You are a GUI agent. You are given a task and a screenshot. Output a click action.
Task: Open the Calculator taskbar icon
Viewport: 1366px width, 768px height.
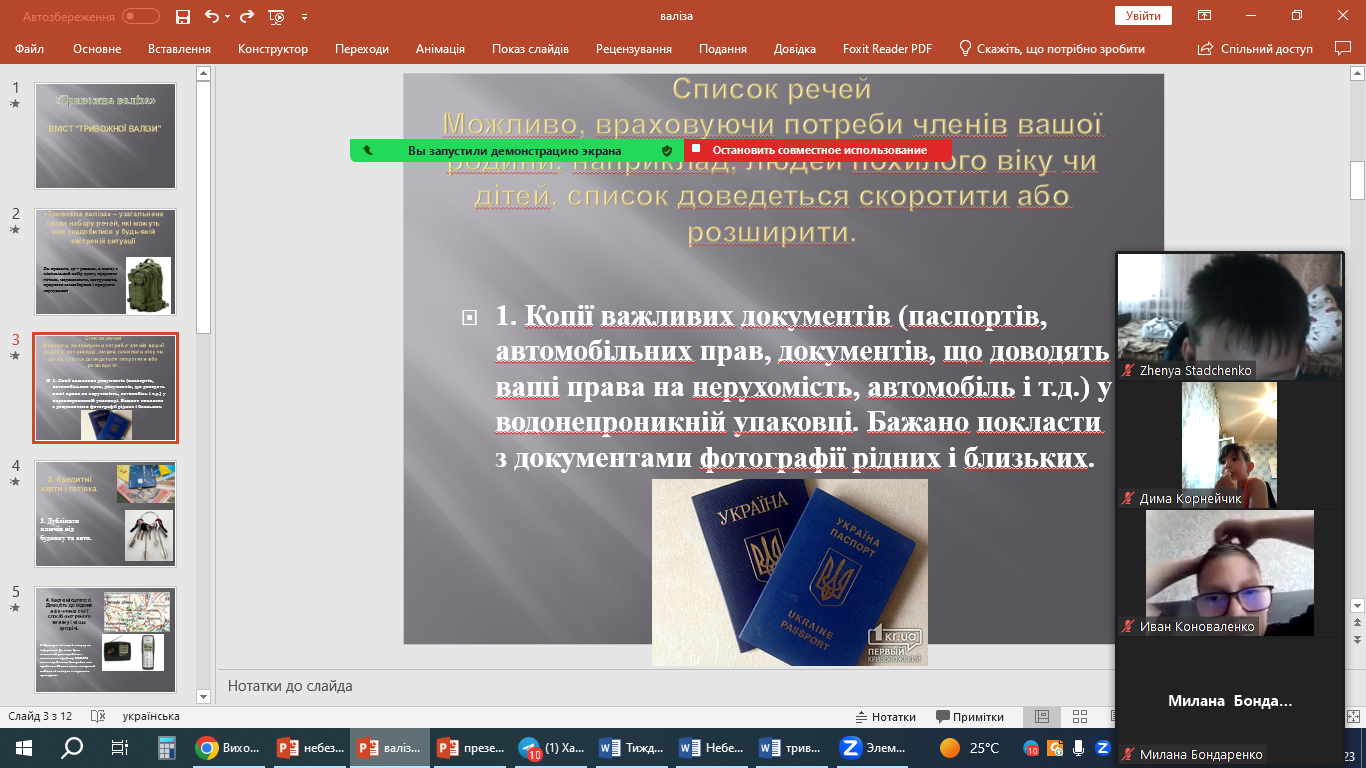click(167, 748)
